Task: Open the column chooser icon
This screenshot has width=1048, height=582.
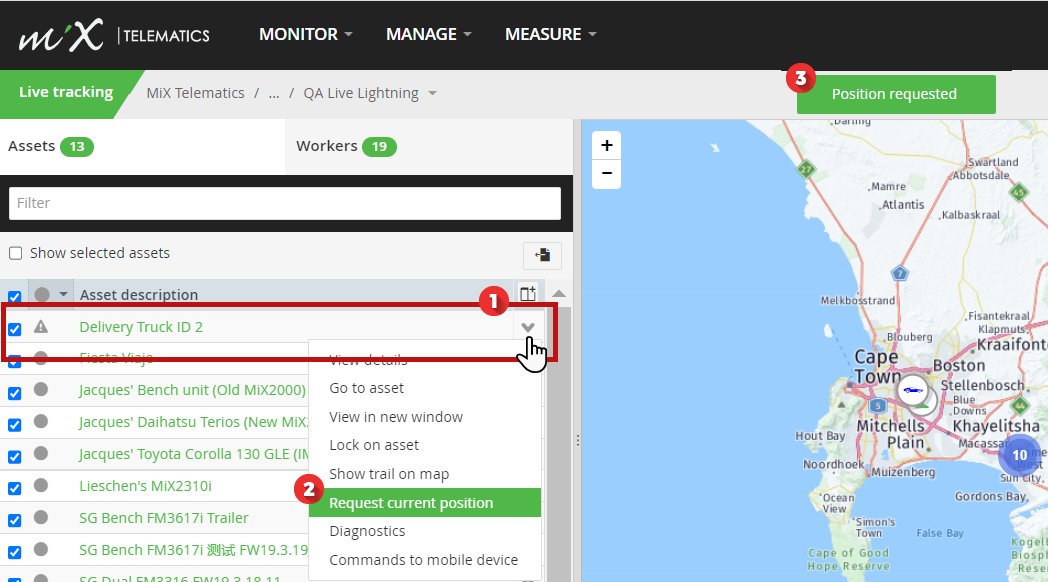Action: pos(528,293)
